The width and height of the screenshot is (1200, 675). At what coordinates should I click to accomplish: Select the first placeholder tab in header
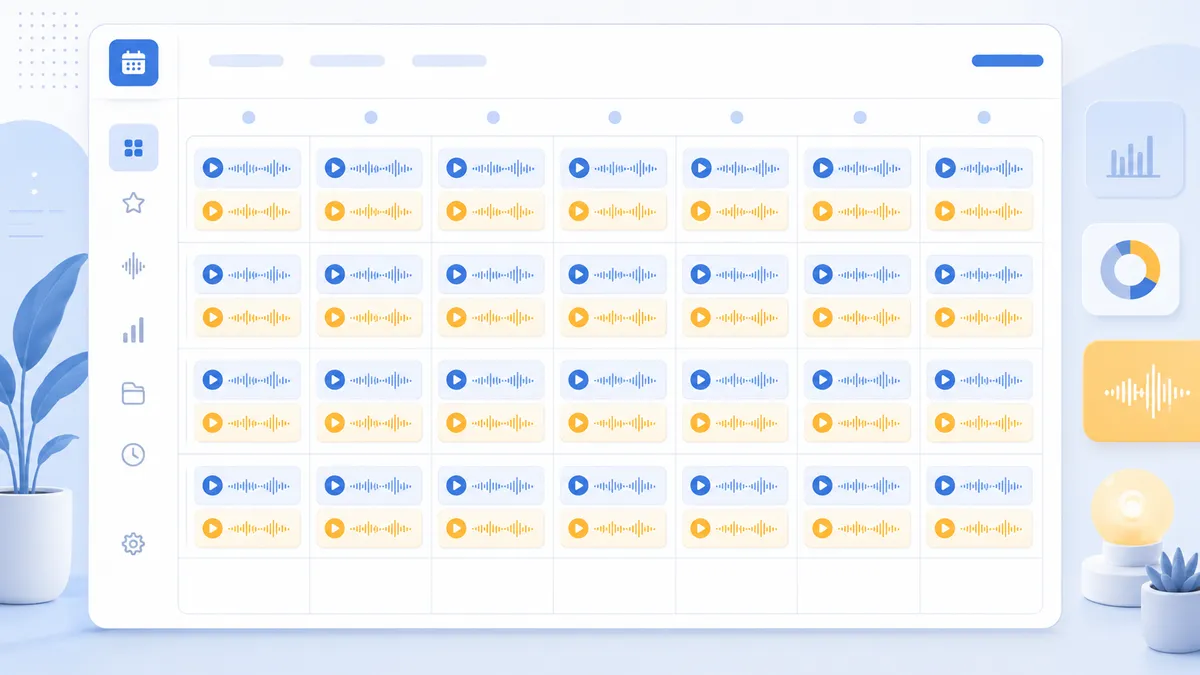click(246, 61)
